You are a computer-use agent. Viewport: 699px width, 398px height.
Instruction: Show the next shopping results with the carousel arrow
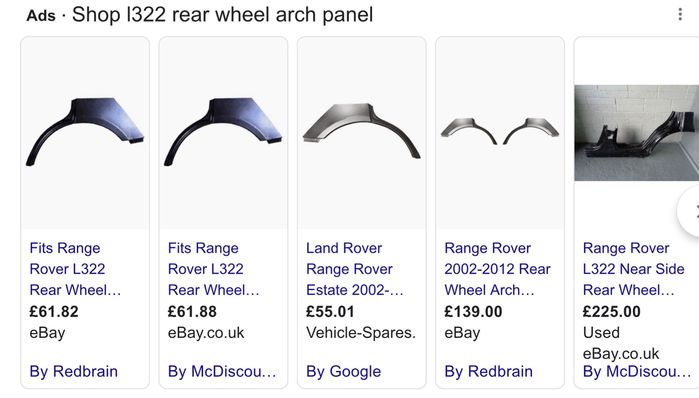(689, 211)
